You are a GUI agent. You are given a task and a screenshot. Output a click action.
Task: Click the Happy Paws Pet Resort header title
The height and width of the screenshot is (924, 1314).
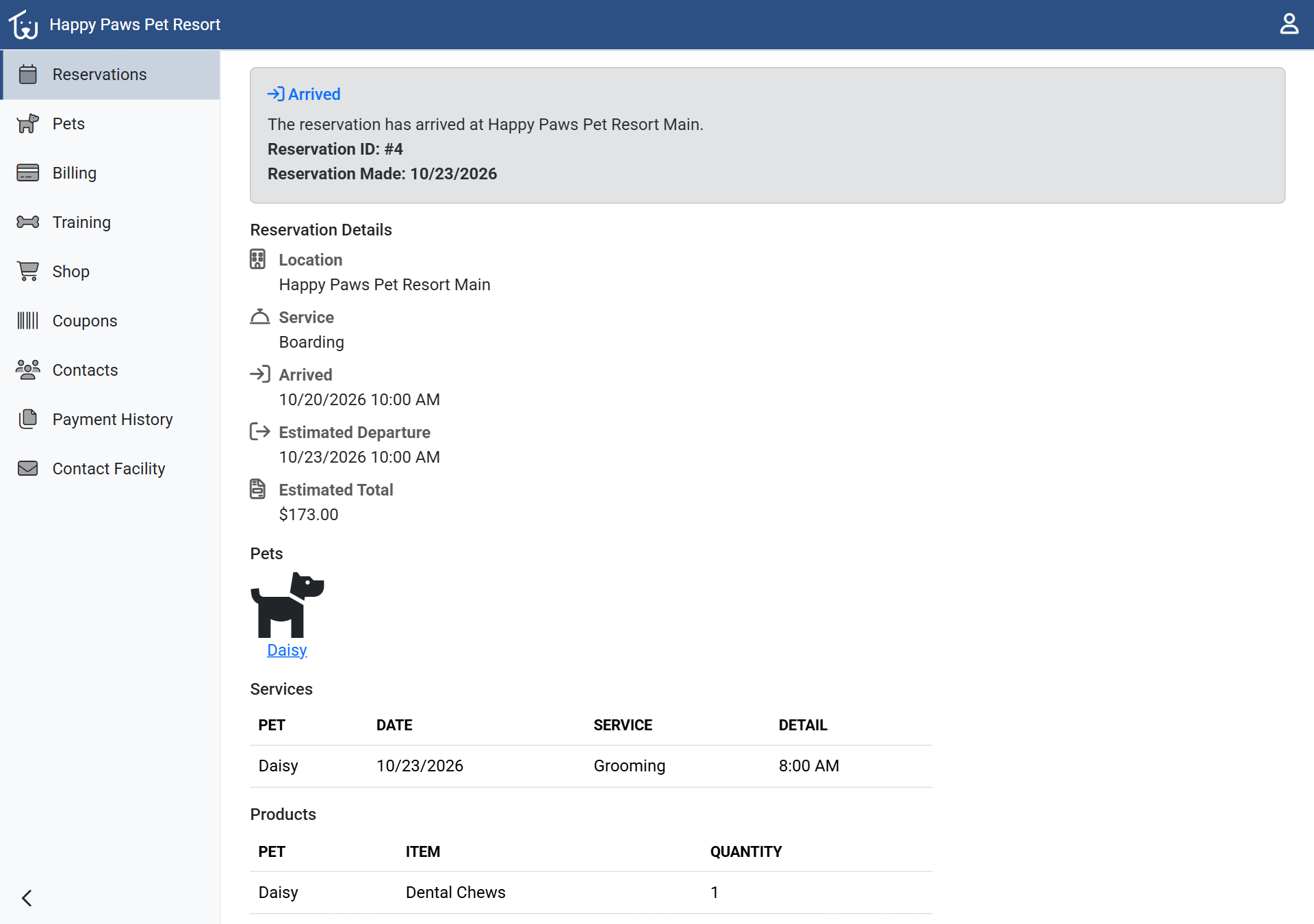[x=135, y=25]
